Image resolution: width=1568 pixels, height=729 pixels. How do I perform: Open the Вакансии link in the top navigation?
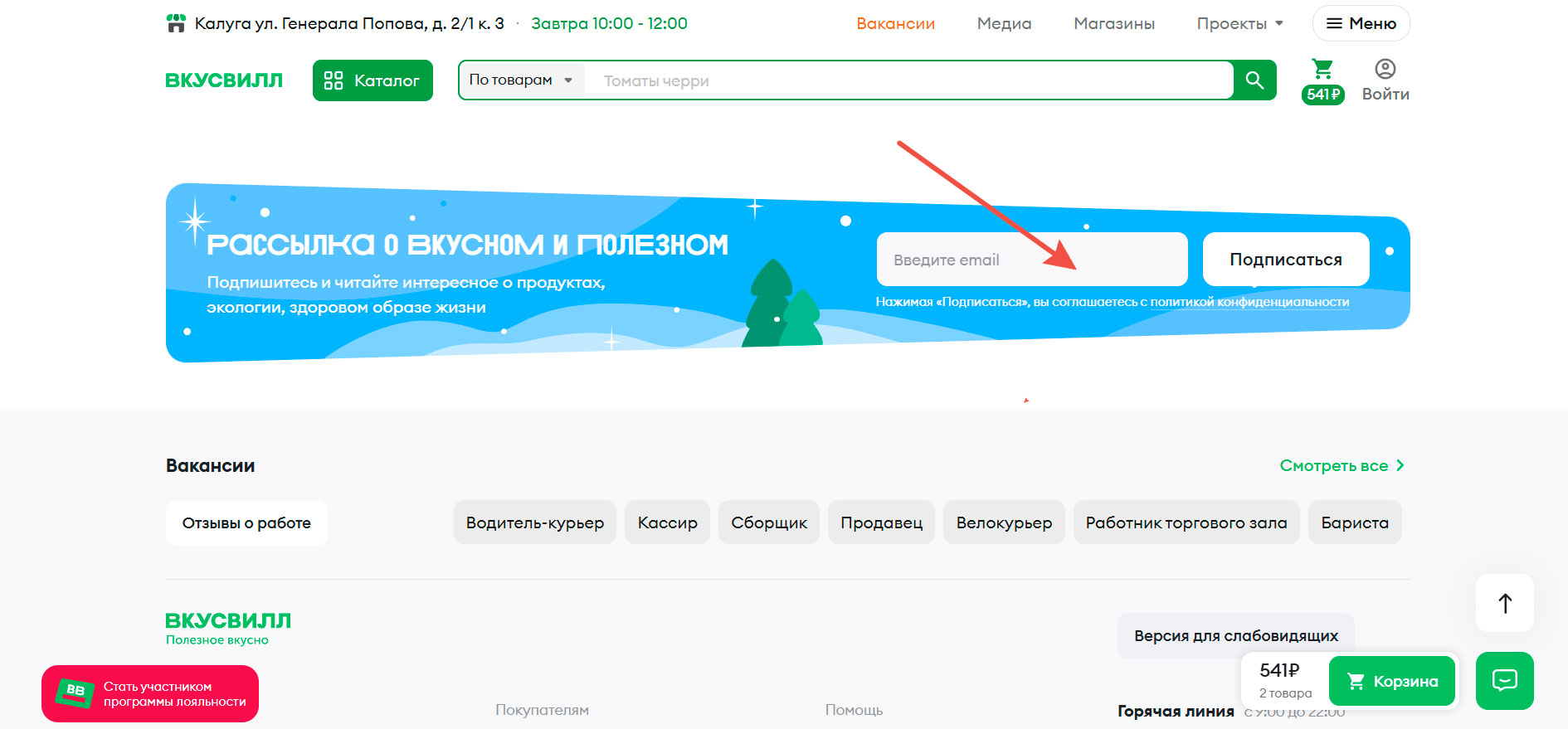coord(895,23)
